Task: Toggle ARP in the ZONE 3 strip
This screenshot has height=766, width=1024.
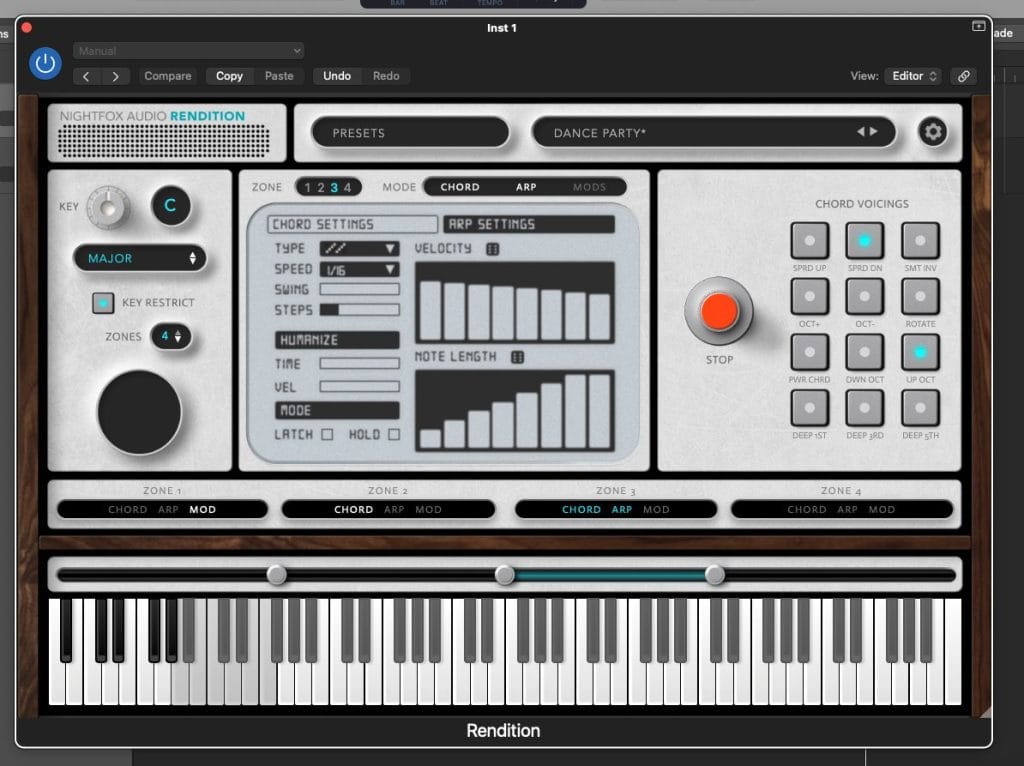Action: click(622, 509)
